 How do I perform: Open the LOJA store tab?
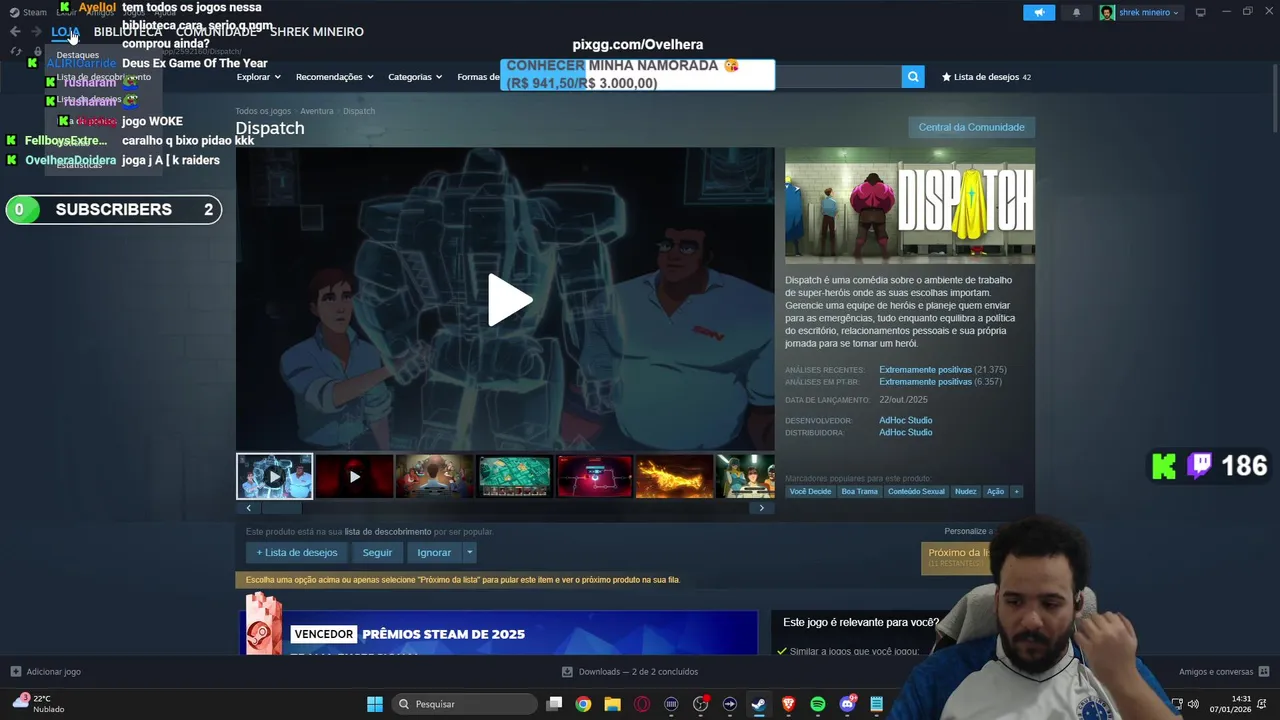pyautogui.click(x=65, y=32)
